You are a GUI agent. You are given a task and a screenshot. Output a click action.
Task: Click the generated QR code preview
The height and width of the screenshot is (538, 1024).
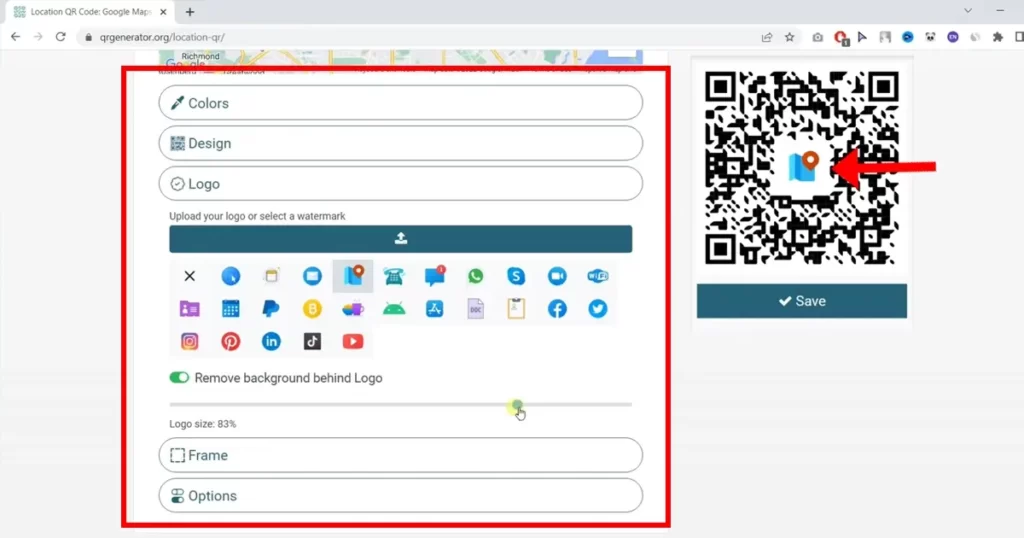[x=801, y=168]
